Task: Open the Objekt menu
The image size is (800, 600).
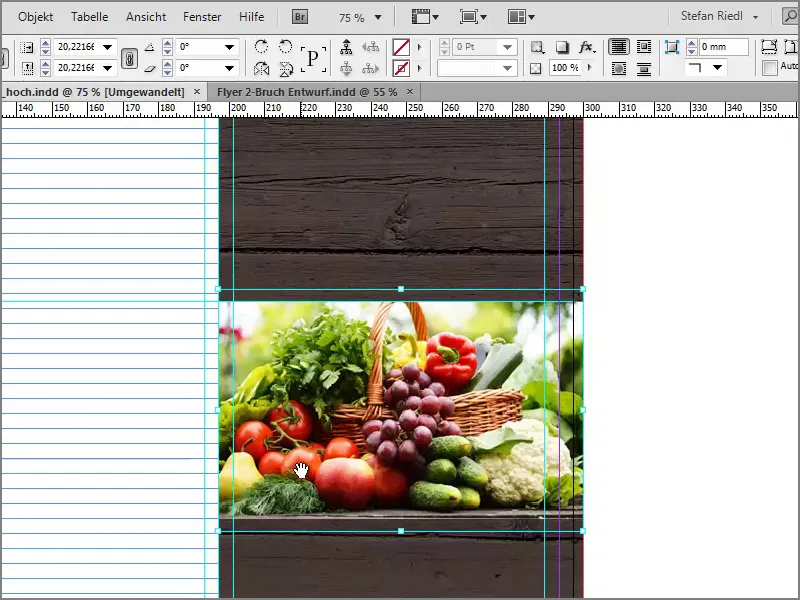Action: tap(35, 17)
